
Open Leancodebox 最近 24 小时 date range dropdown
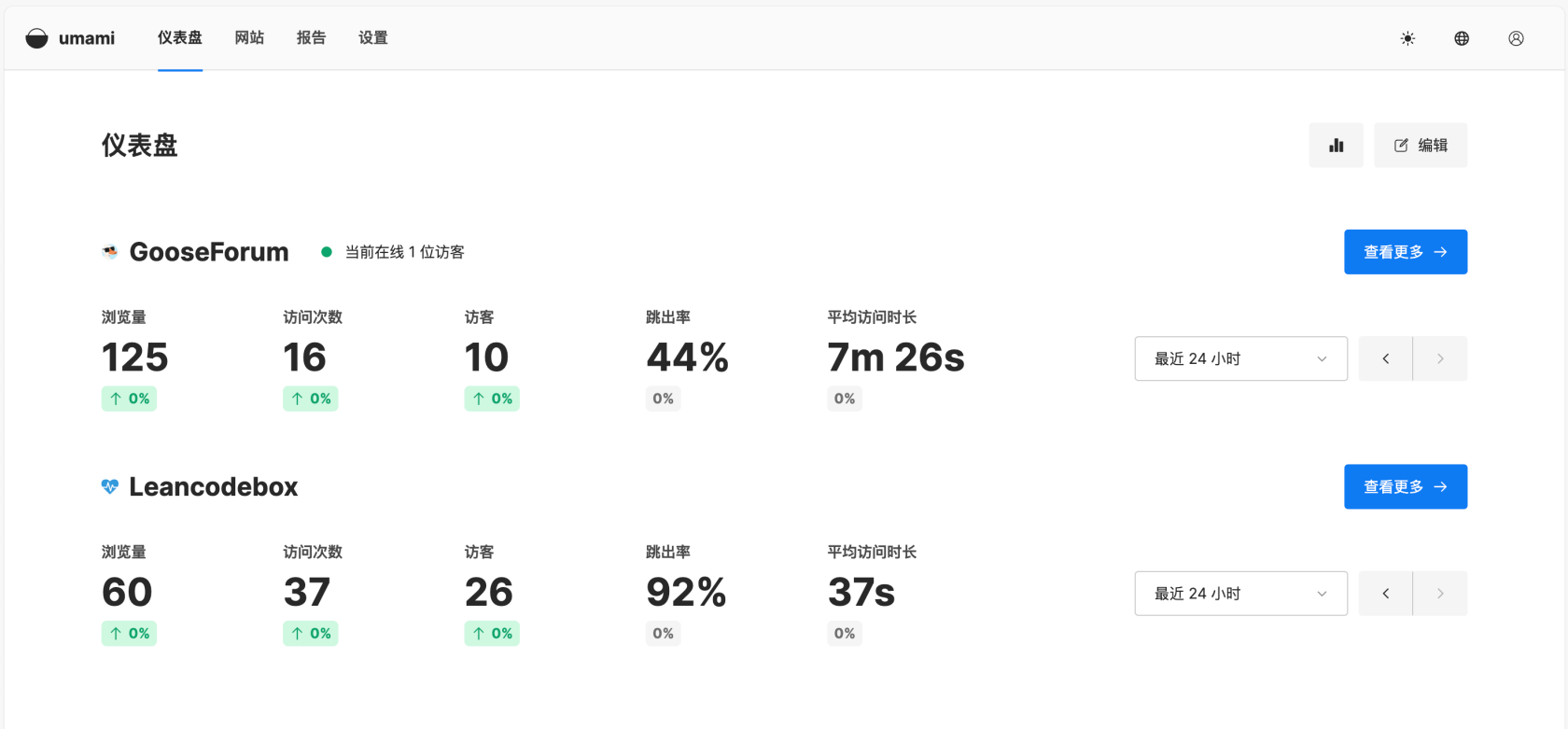pyautogui.click(x=1241, y=594)
